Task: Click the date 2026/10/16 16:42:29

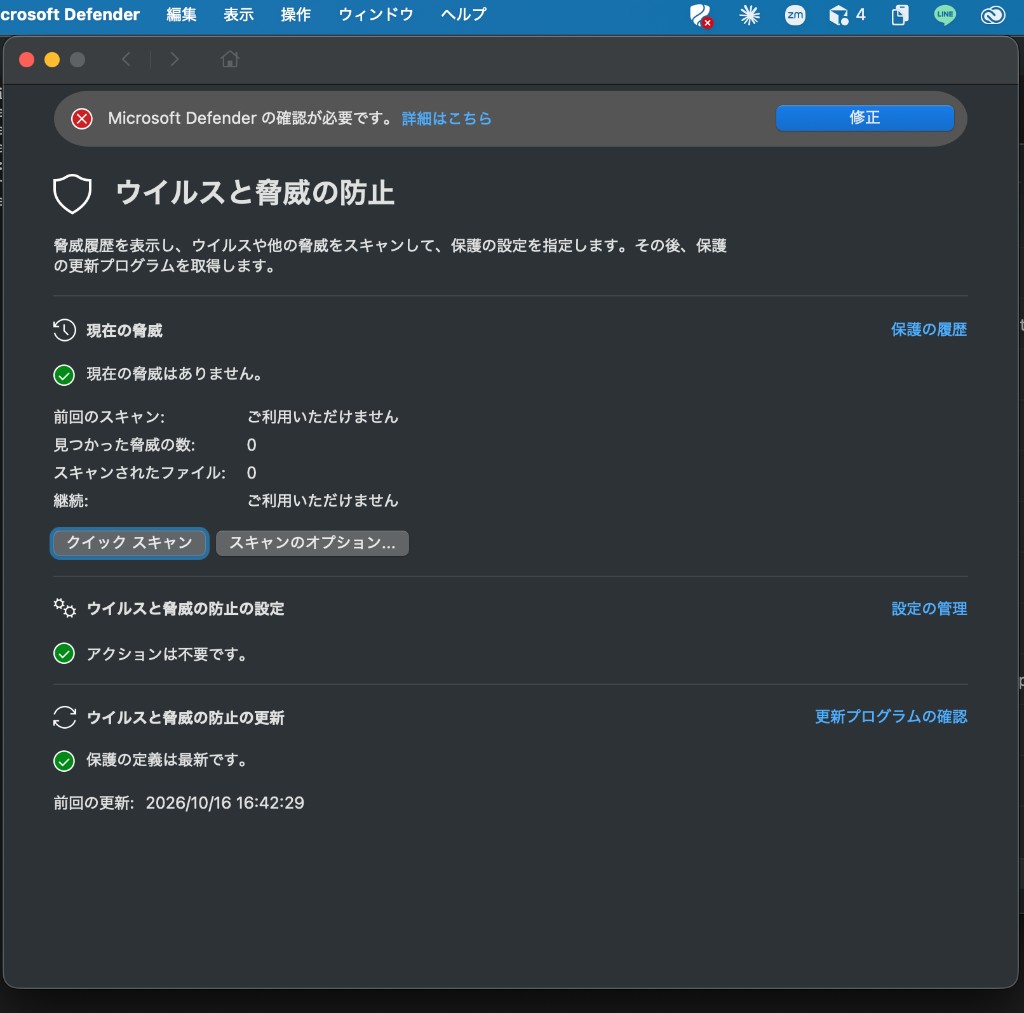Action: [x=225, y=803]
